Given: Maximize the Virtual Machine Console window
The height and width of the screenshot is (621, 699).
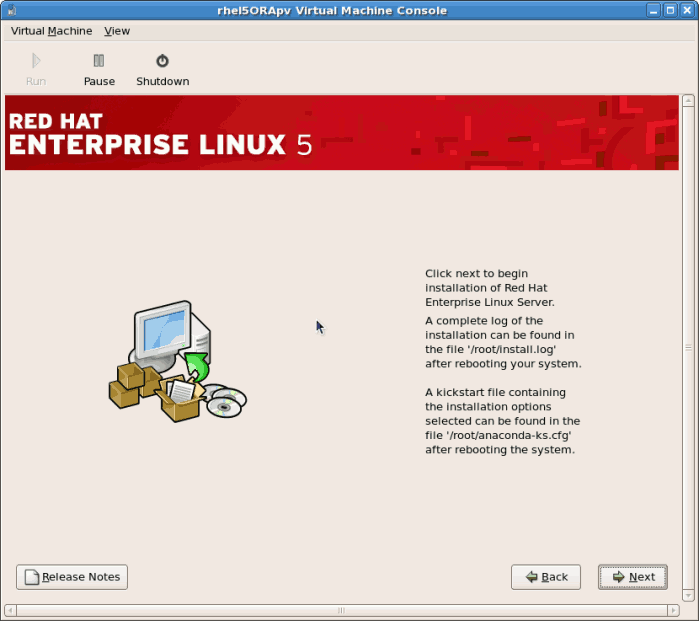Looking at the screenshot, I should 670,10.
